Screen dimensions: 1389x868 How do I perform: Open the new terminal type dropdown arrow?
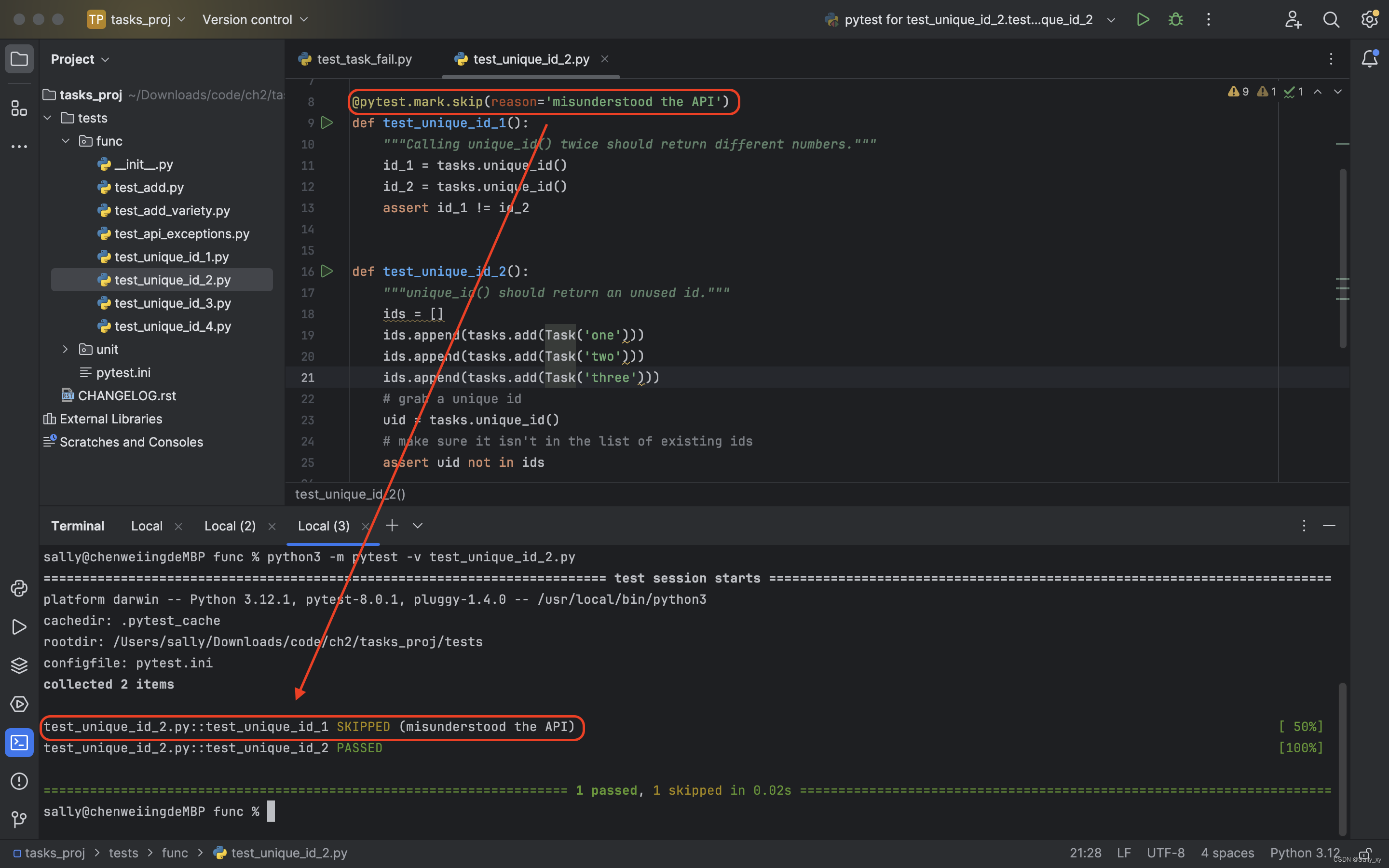click(x=417, y=525)
